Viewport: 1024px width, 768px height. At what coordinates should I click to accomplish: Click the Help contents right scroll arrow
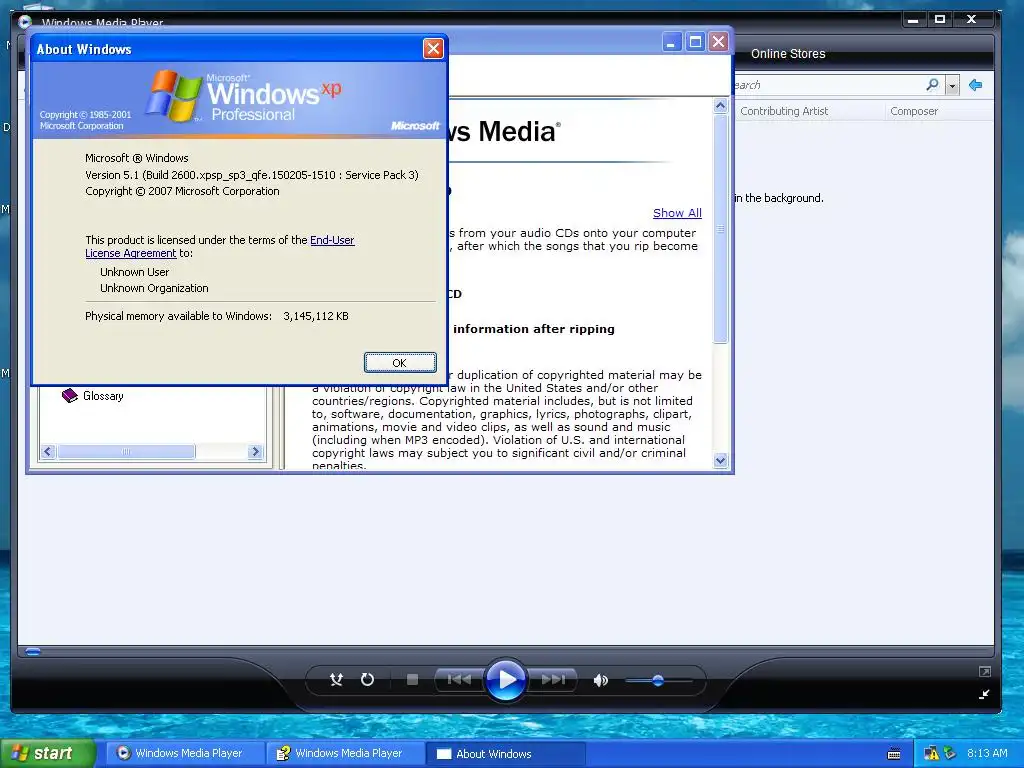255,451
